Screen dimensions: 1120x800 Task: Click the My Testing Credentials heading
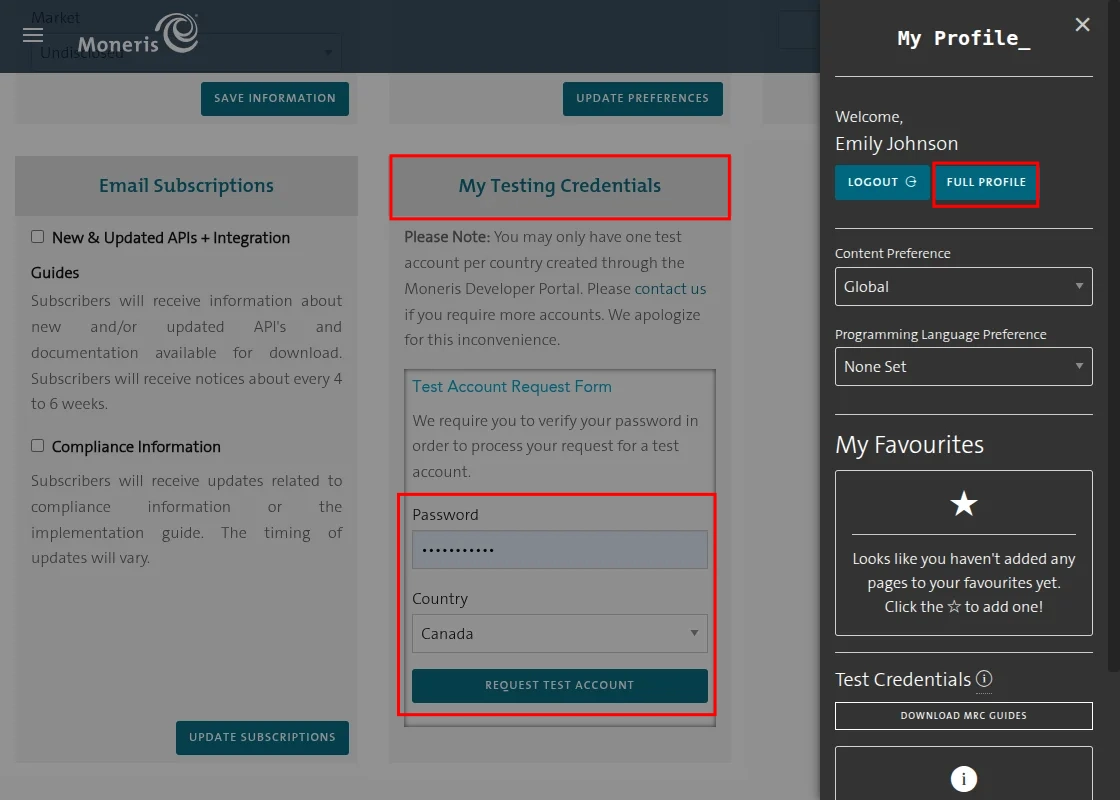(559, 186)
